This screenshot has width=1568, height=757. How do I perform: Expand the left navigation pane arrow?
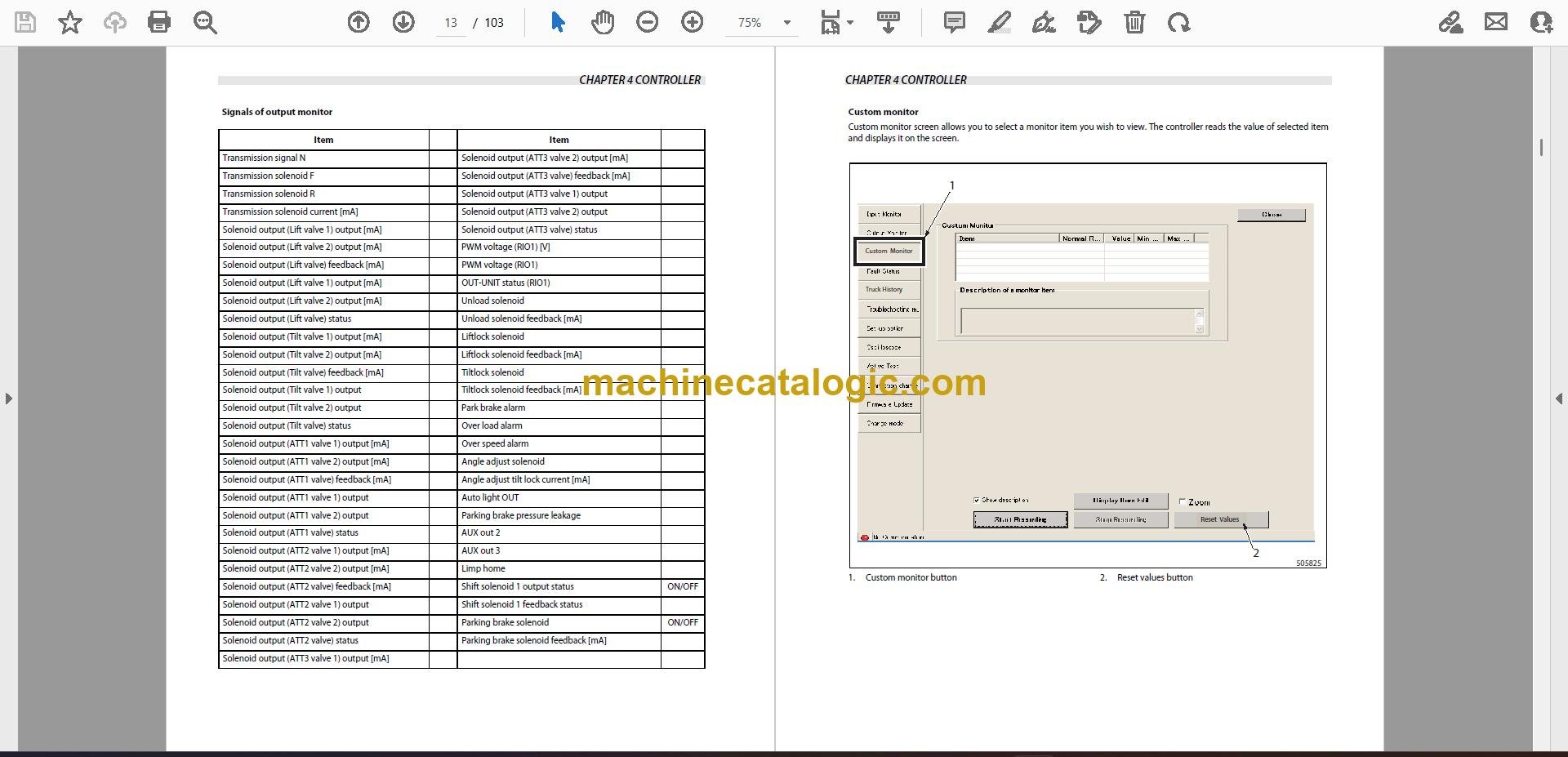8,399
